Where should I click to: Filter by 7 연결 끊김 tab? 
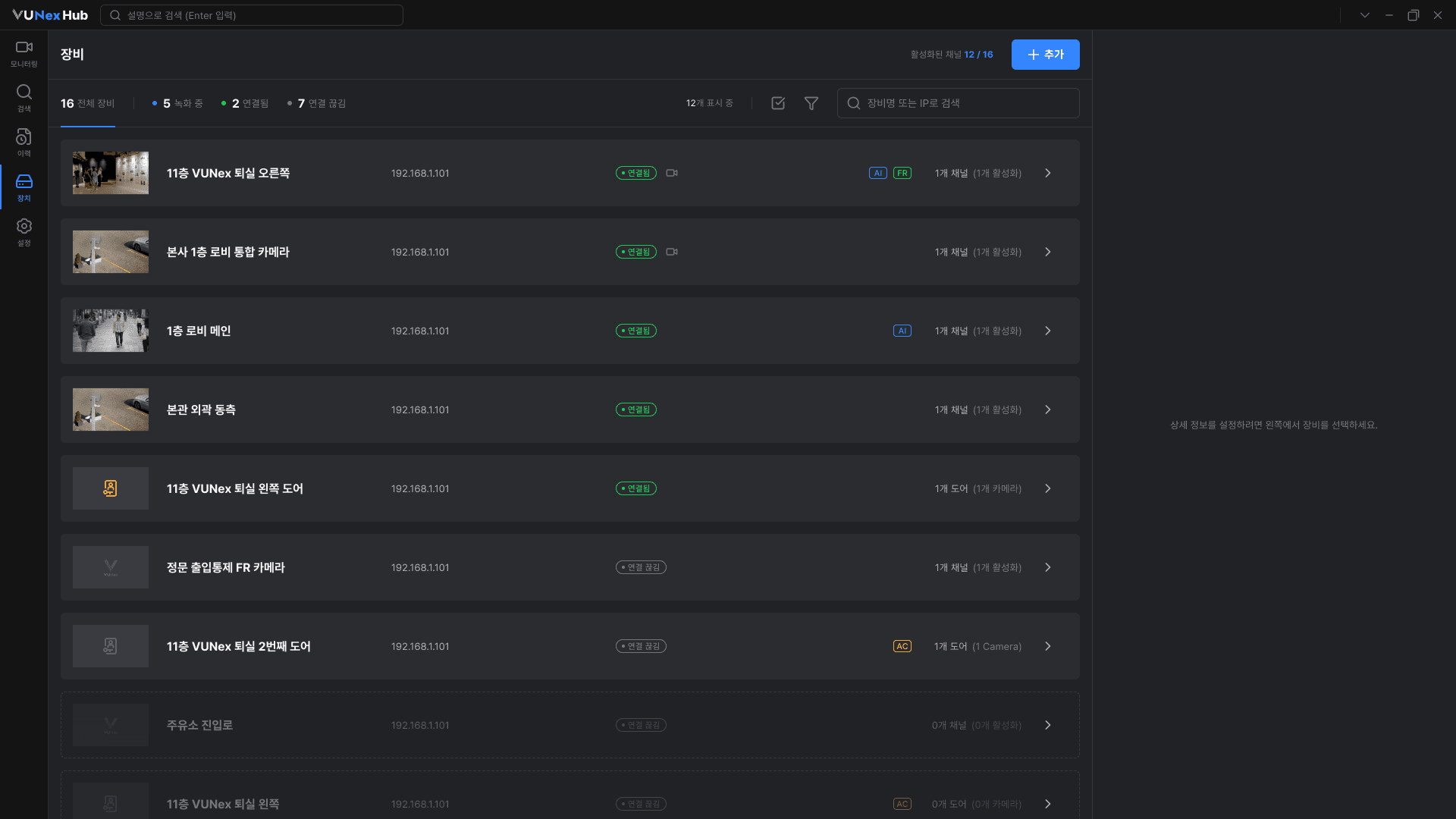click(x=316, y=103)
